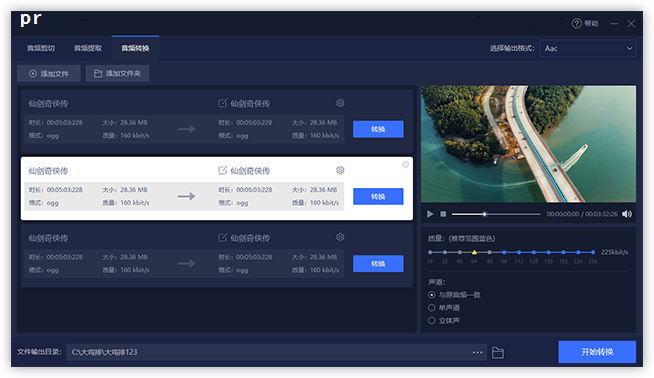Open settings gear for first audio item

340,103
